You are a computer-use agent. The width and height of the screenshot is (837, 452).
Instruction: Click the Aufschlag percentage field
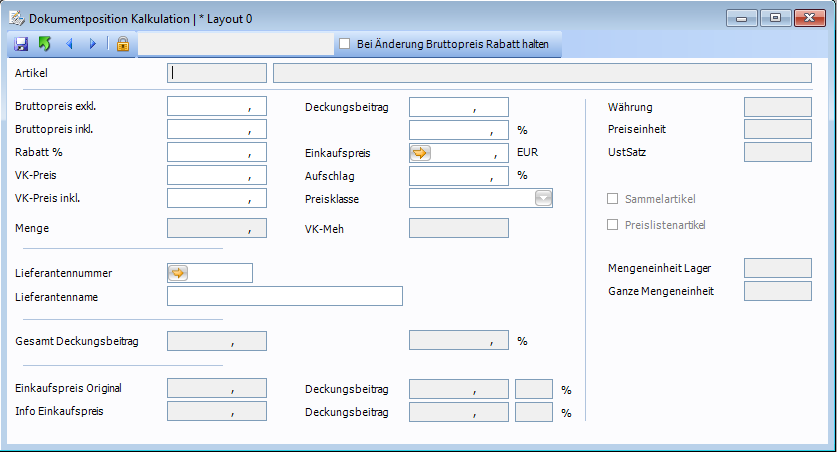[459, 176]
